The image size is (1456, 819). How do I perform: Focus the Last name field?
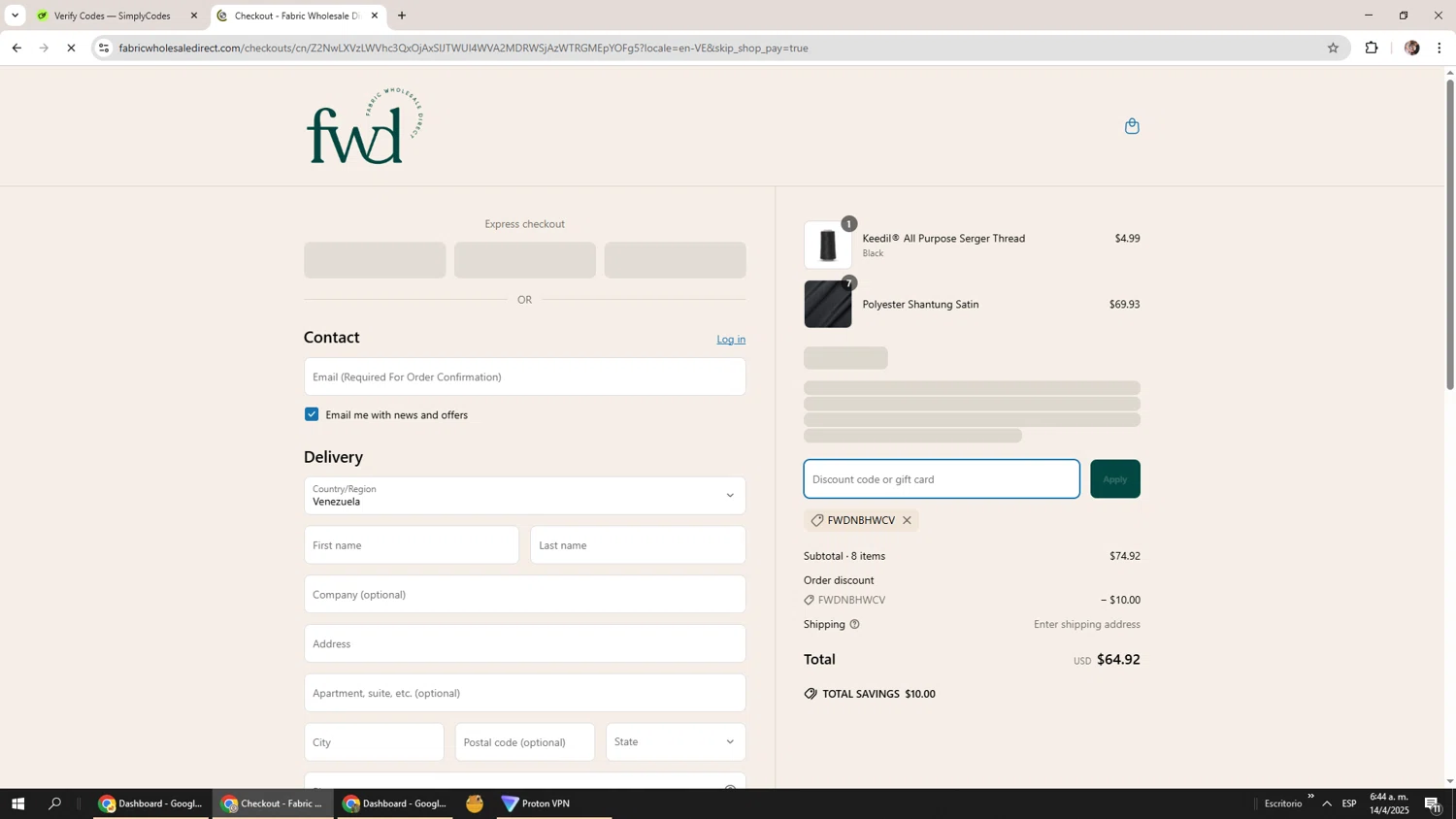coord(638,545)
